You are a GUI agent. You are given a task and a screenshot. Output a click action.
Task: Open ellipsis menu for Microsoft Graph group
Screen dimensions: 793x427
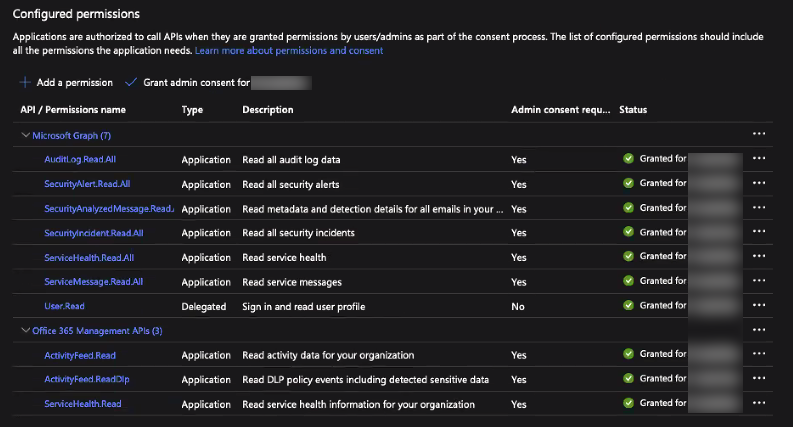(758, 134)
